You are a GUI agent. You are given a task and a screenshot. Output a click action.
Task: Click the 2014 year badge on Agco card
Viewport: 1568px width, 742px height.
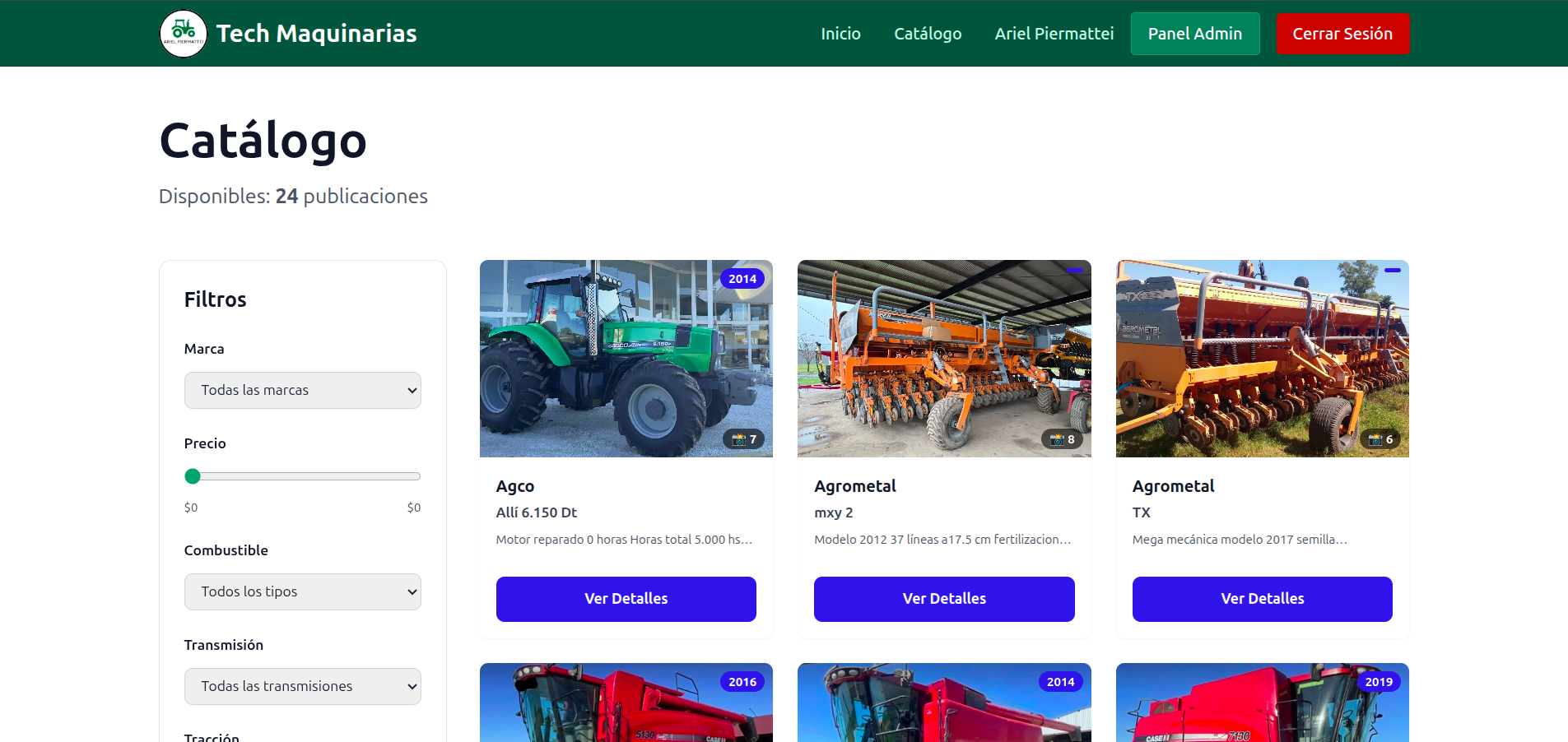[x=742, y=279]
